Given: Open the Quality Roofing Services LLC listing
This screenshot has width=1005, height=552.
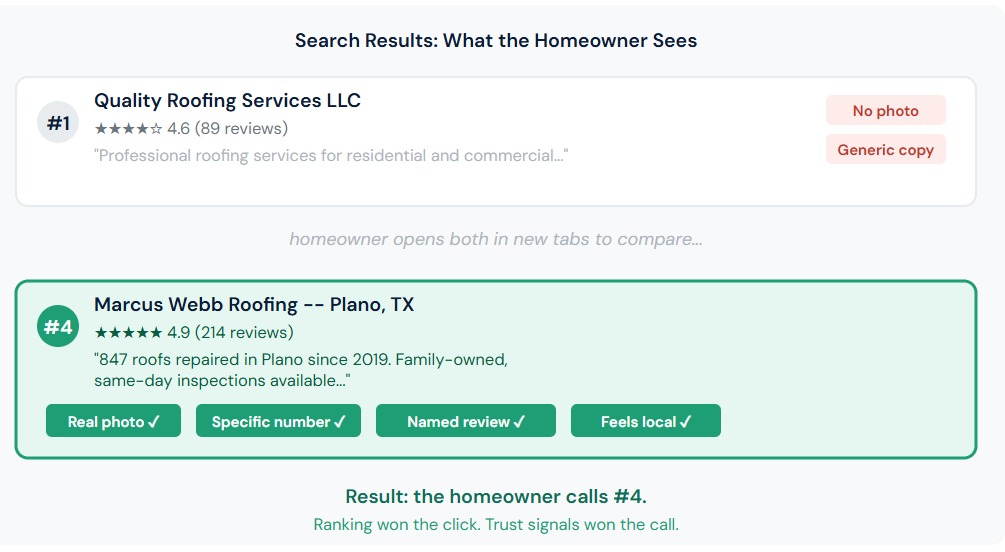Looking at the screenshot, I should coord(228,101).
